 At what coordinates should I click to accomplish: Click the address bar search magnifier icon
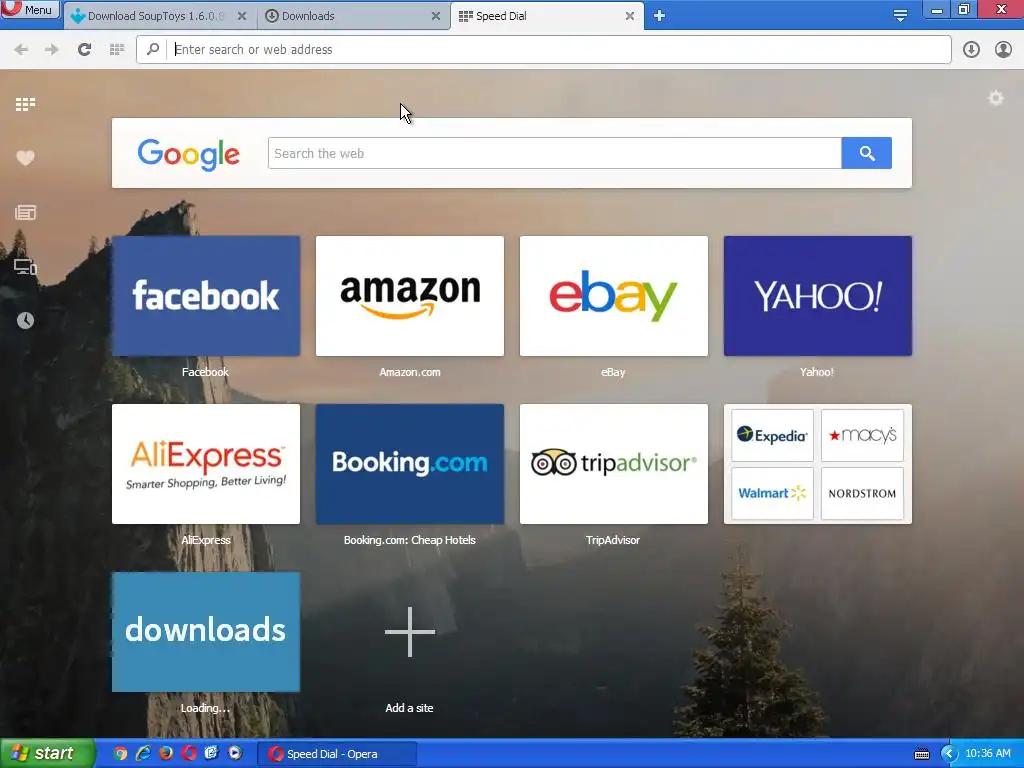(153, 49)
